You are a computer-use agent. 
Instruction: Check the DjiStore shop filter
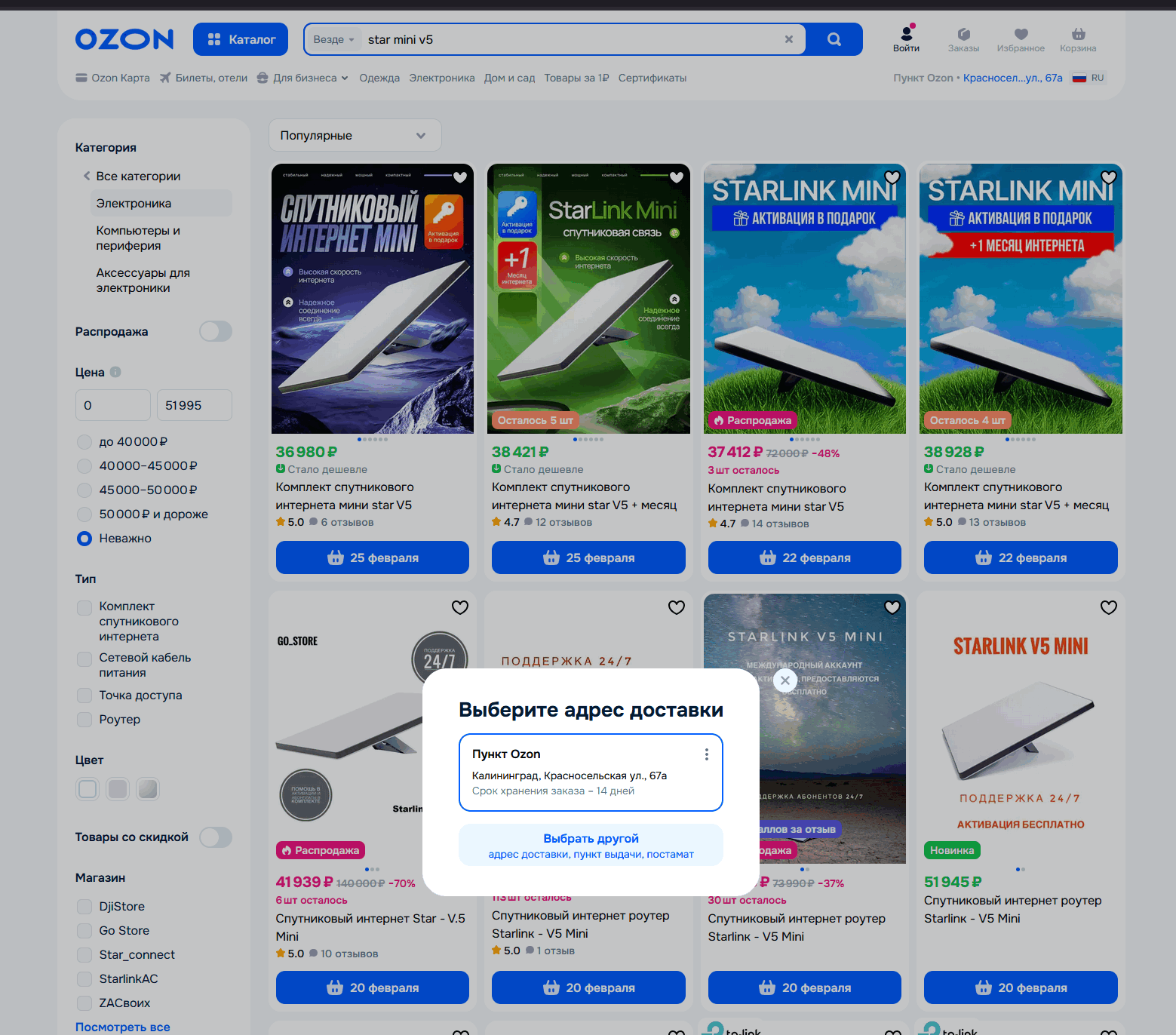pos(84,907)
